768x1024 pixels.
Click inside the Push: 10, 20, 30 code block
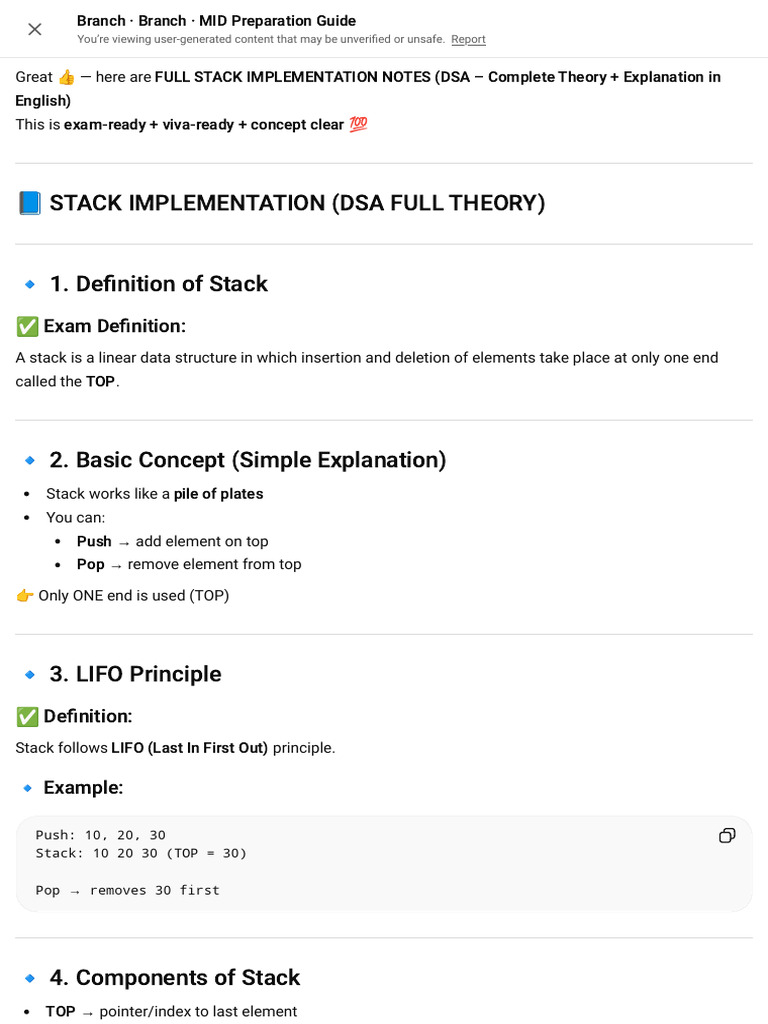pyautogui.click(x=384, y=863)
